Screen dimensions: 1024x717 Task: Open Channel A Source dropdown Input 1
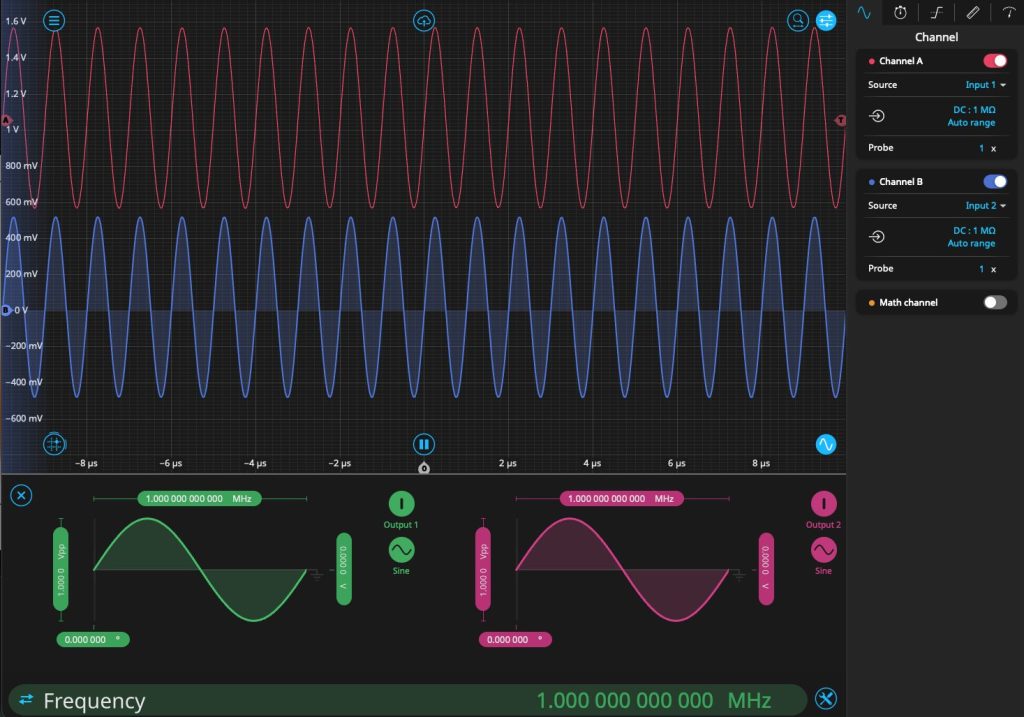click(984, 85)
